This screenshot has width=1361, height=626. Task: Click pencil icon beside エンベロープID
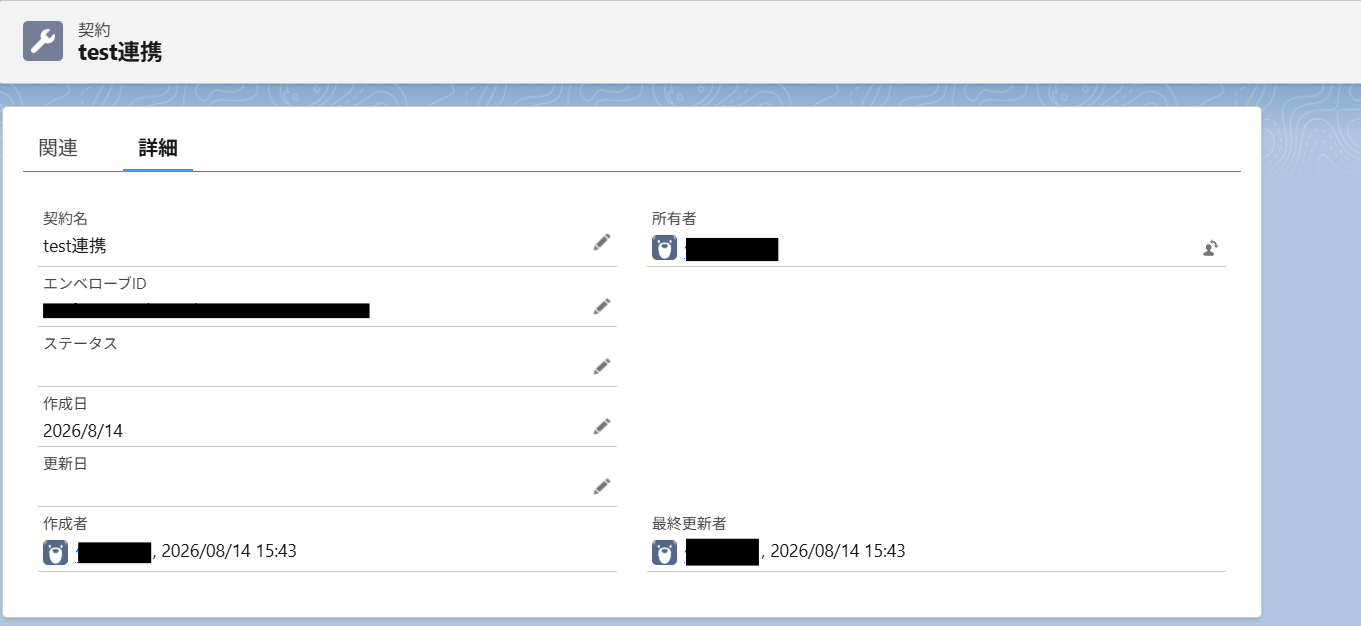pos(601,306)
